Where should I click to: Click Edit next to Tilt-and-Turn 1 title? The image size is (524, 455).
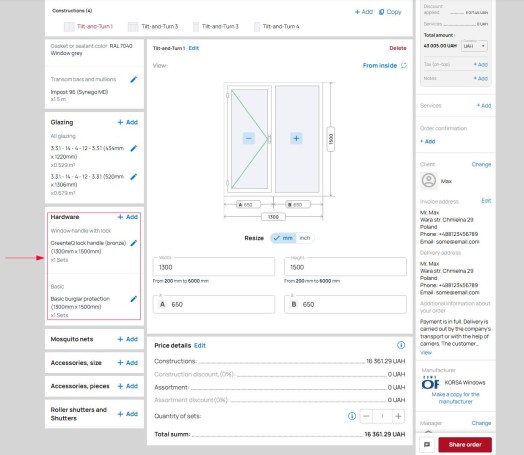(x=193, y=48)
